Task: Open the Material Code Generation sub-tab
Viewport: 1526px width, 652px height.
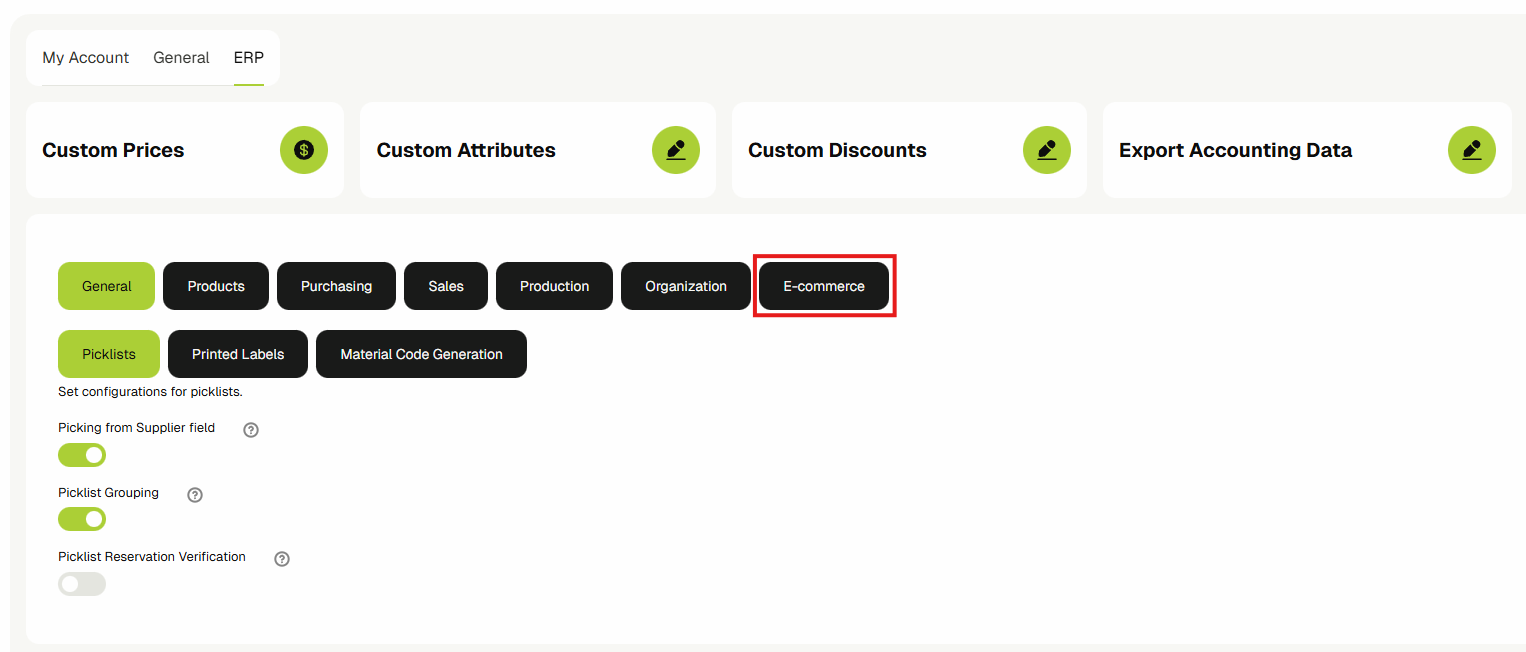Action: [x=421, y=354]
